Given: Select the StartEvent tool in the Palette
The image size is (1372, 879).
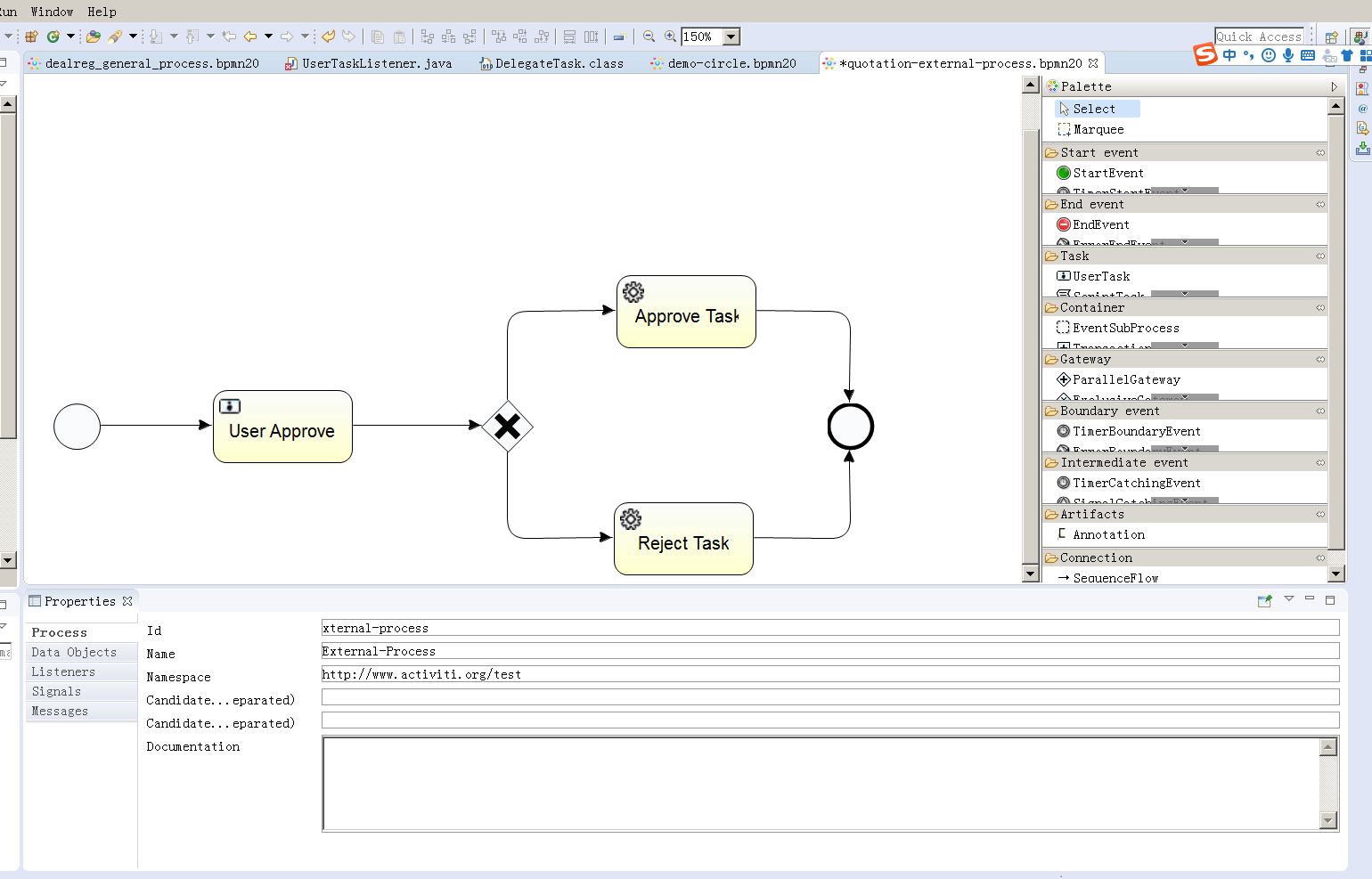Looking at the screenshot, I should pos(1107,173).
